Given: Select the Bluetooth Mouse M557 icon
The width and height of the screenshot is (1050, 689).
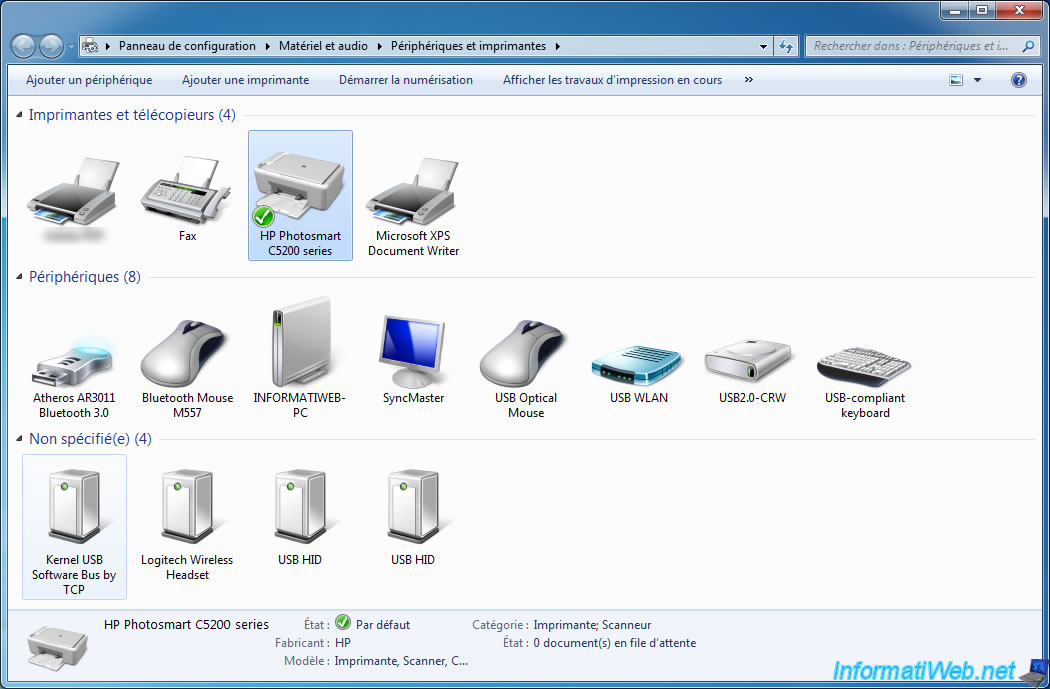Looking at the screenshot, I should pos(187,354).
